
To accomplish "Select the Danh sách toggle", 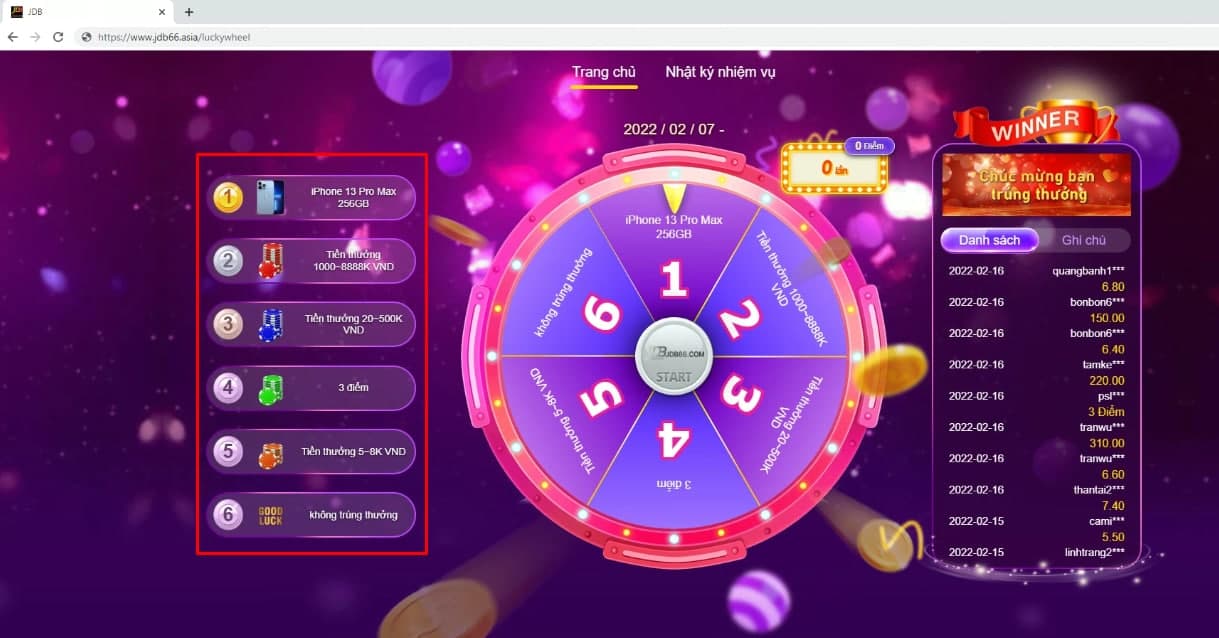I will 990,240.
